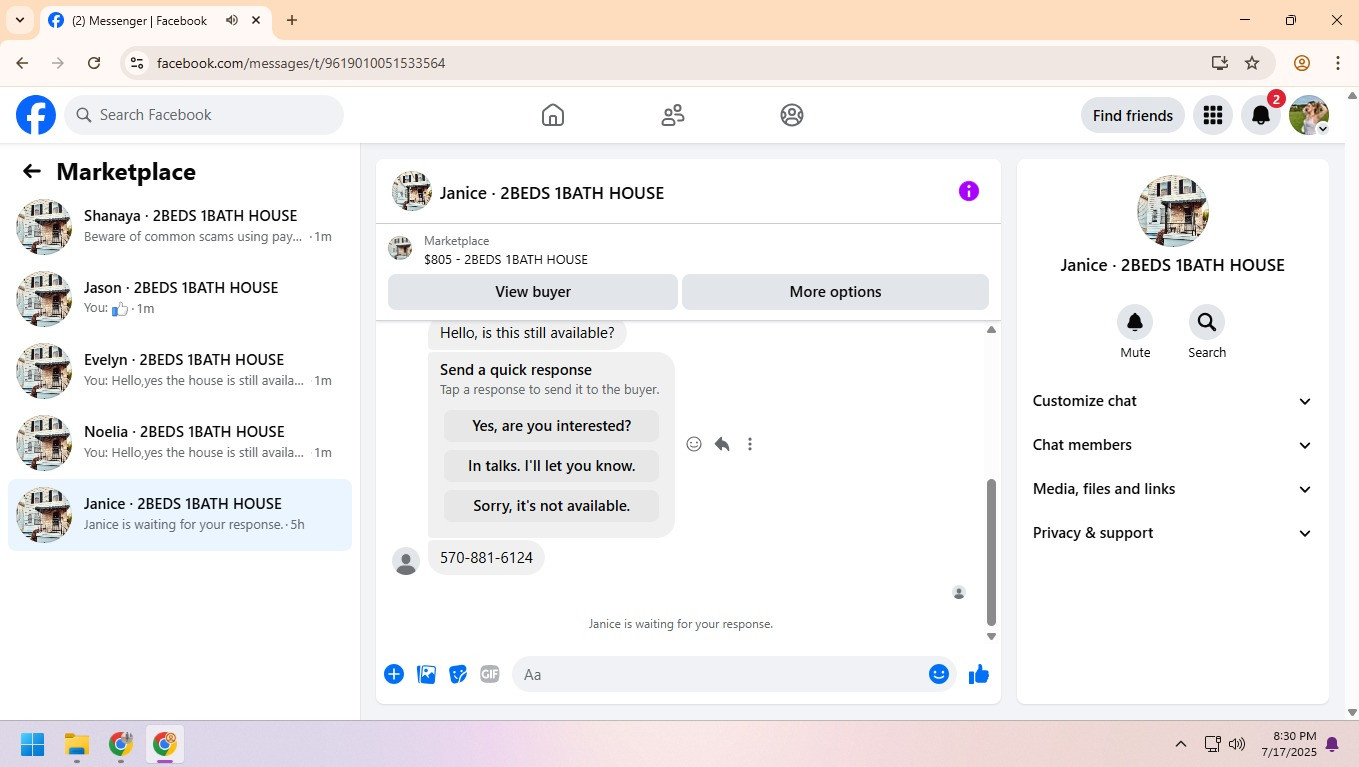The height and width of the screenshot is (767, 1359).
Task: Expand the Chat members section
Action: (x=1172, y=445)
